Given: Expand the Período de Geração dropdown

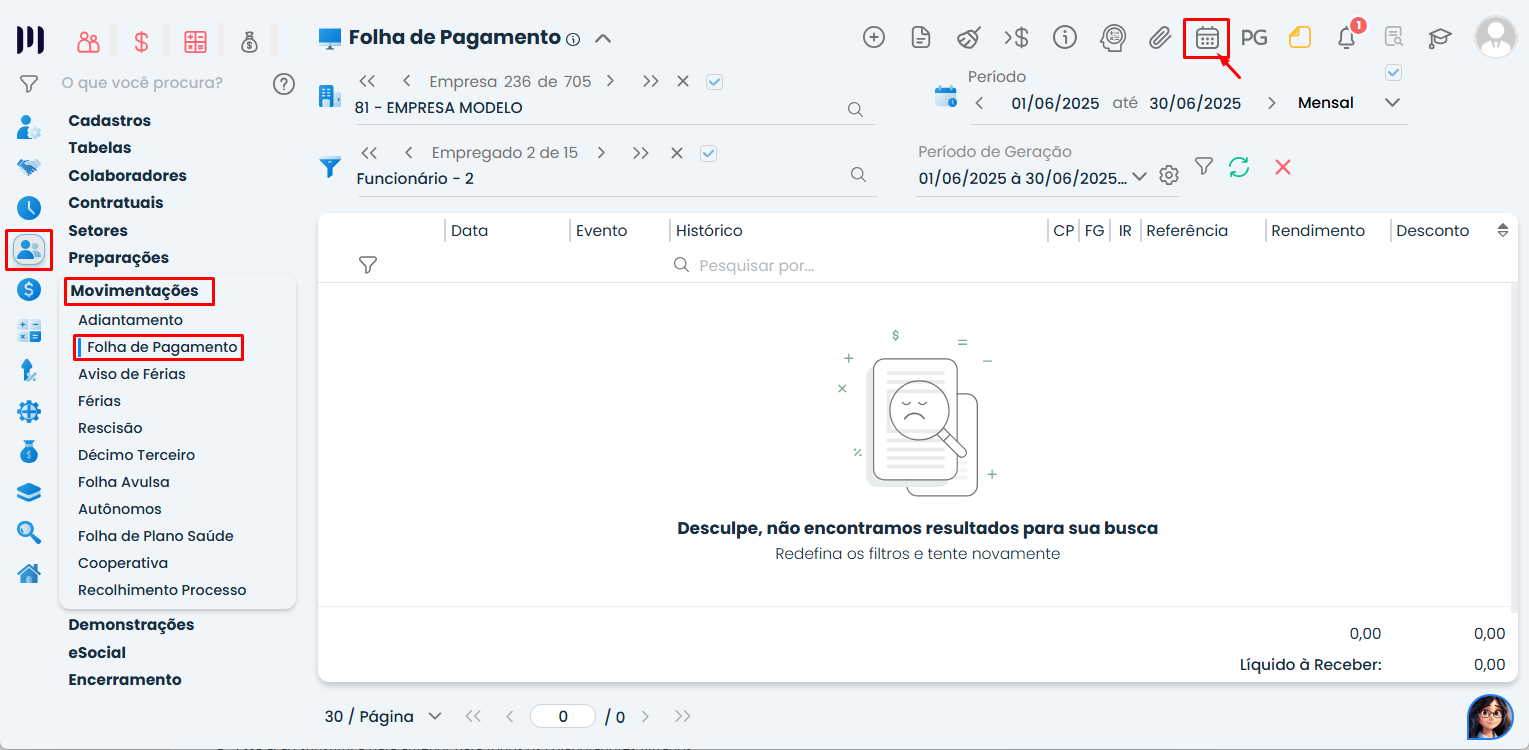Looking at the screenshot, I should coord(1141,178).
